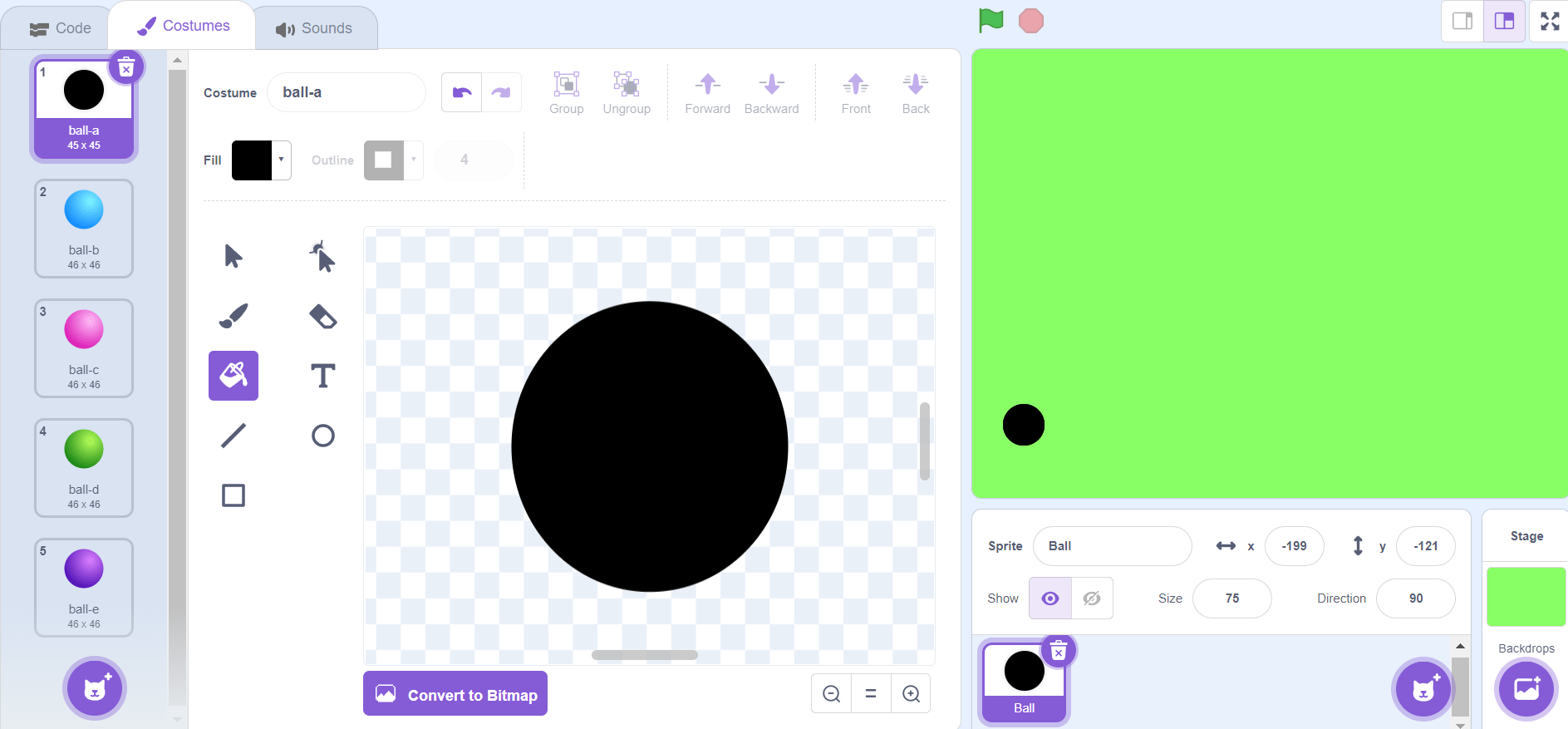This screenshot has height=729, width=1568.
Task: Select the Circle tool
Action: pos(322,436)
